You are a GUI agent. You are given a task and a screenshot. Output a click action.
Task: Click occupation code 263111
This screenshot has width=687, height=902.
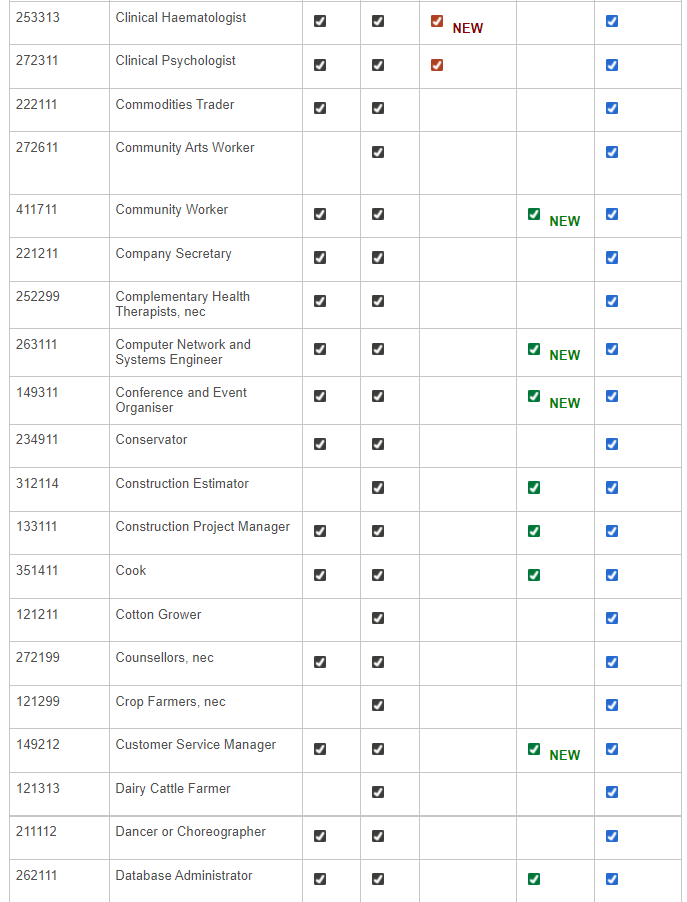[37, 345]
